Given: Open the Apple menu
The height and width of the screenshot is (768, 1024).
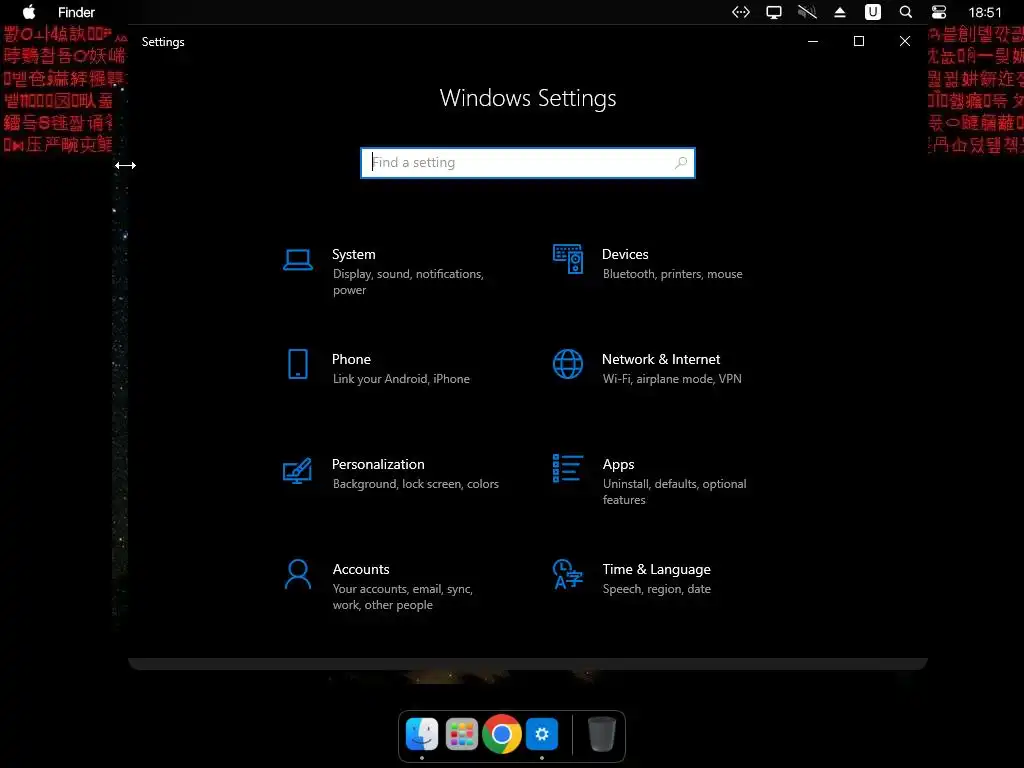Looking at the screenshot, I should (x=29, y=12).
